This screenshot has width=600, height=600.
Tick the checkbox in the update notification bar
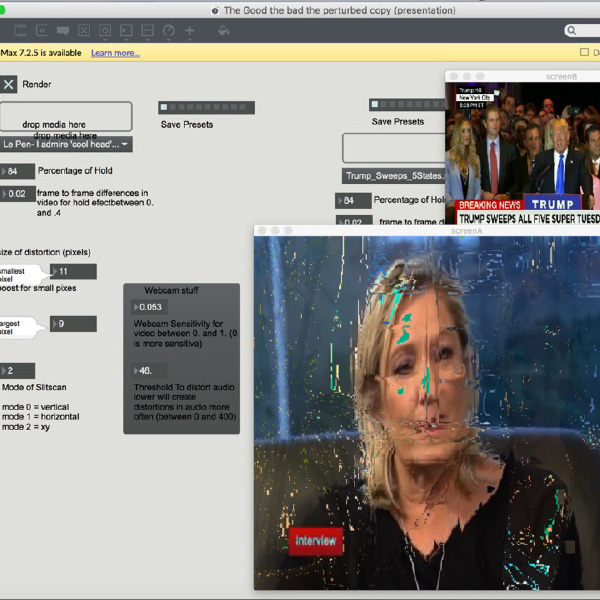pyautogui.click(x=584, y=53)
